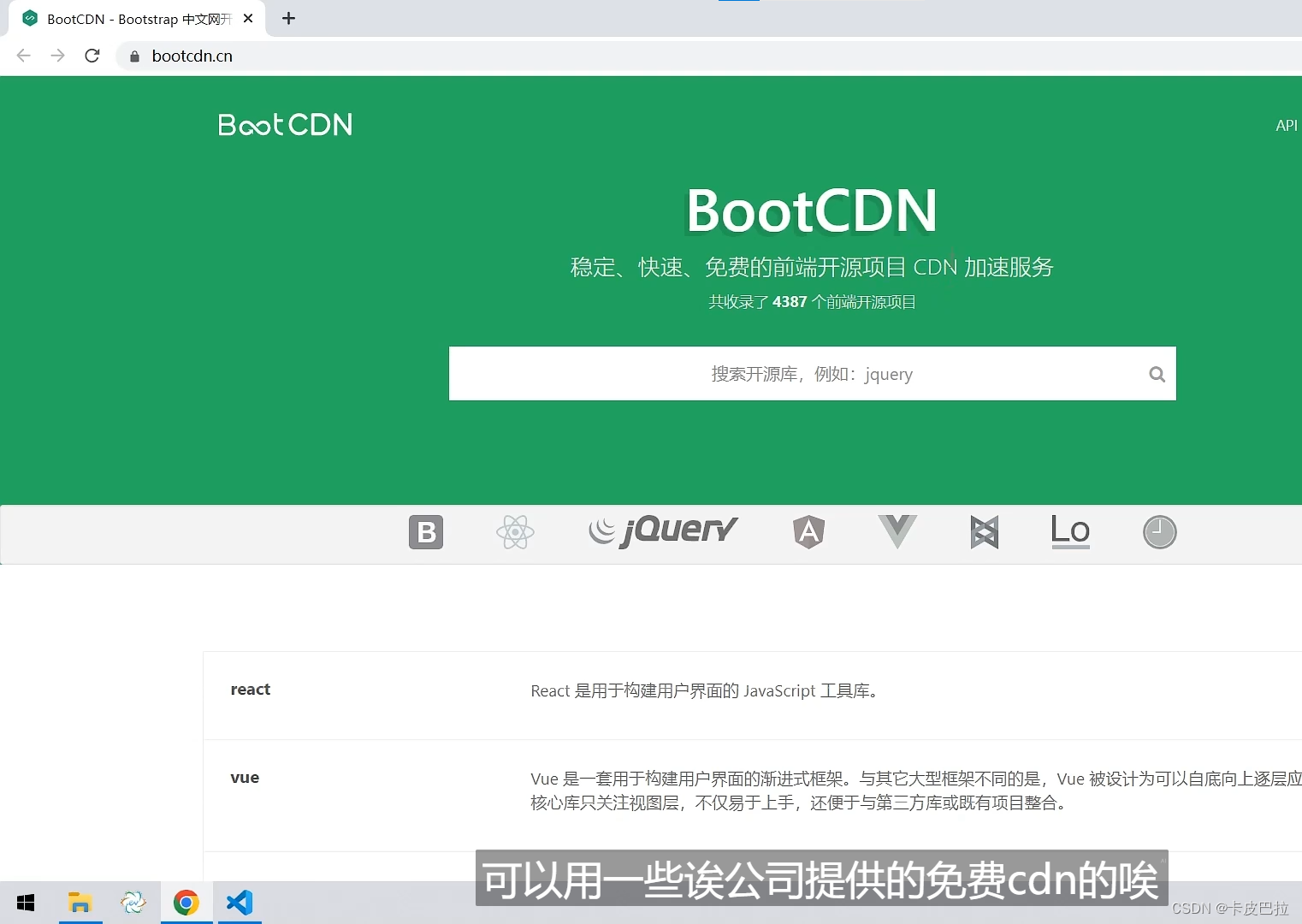Open the Bootstrap library icon
Image resolution: width=1302 pixels, height=924 pixels.
click(426, 532)
